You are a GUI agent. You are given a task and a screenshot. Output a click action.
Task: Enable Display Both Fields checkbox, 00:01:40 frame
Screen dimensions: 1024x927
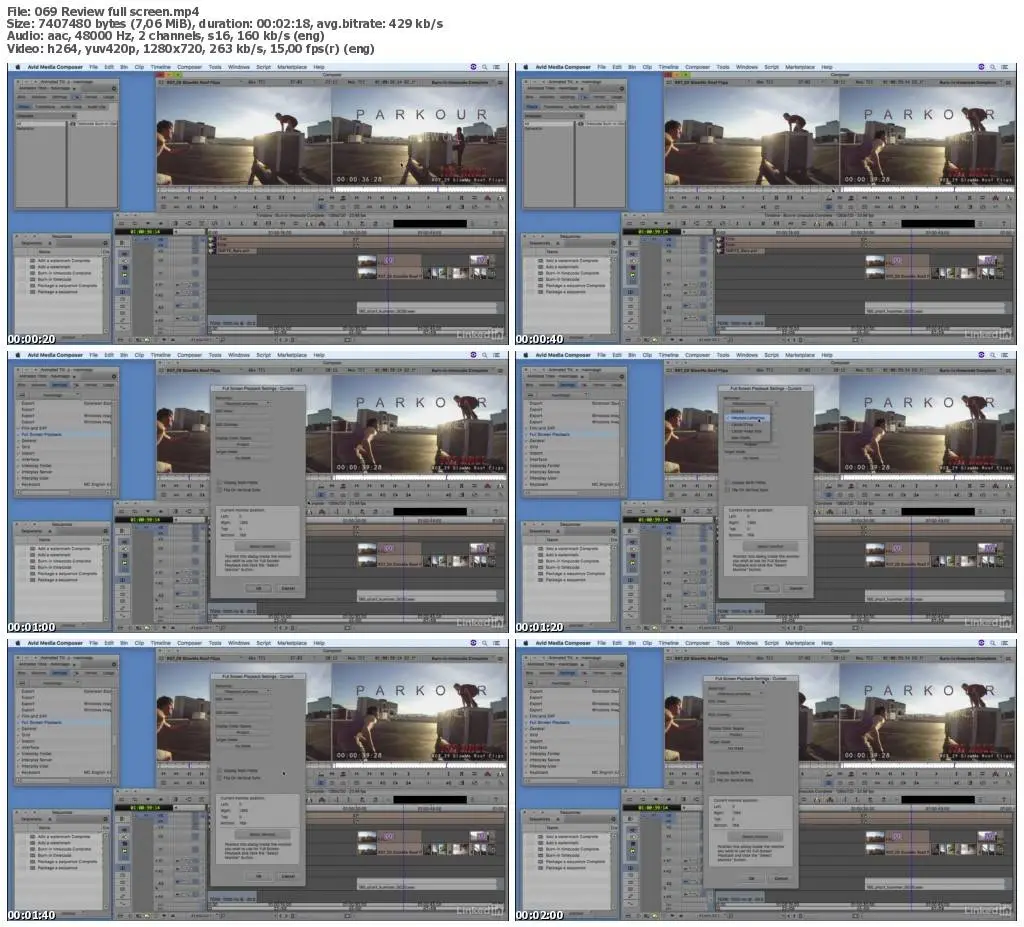219,770
